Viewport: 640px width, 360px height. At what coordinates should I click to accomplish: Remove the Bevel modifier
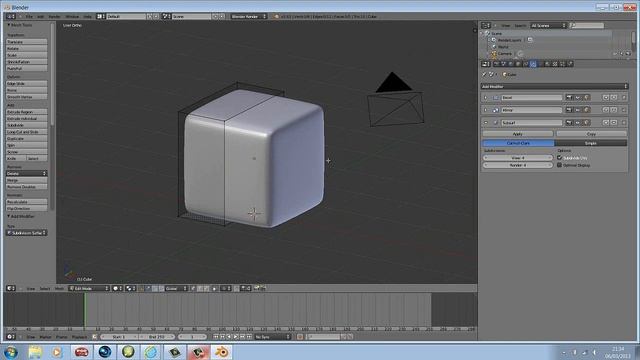tap(624, 98)
